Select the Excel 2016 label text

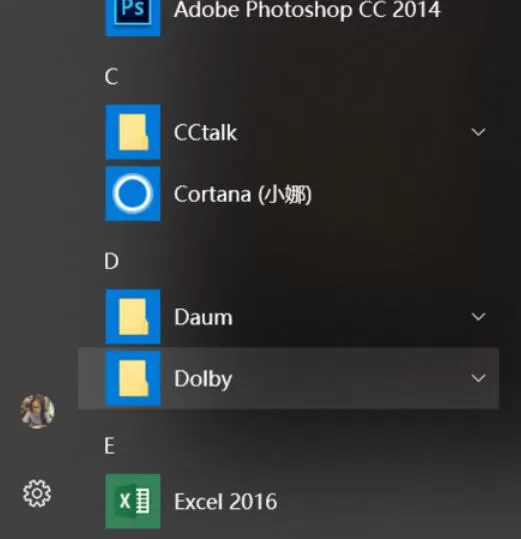[225, 502]
